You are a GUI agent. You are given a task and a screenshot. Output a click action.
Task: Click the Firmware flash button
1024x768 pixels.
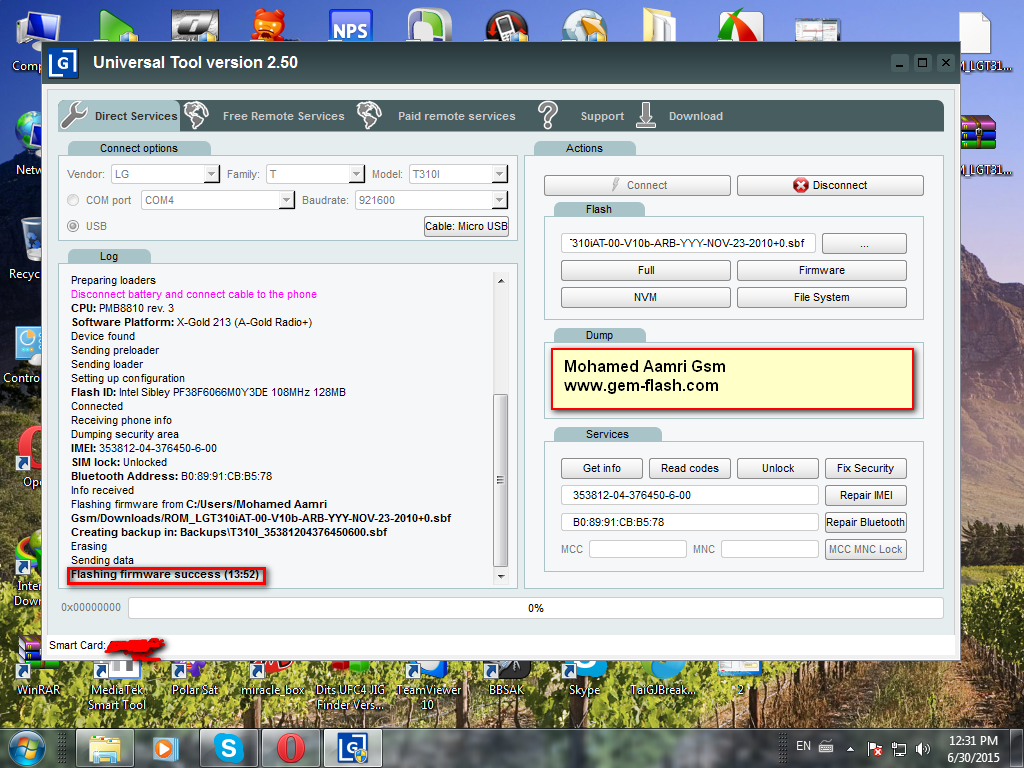822,270
